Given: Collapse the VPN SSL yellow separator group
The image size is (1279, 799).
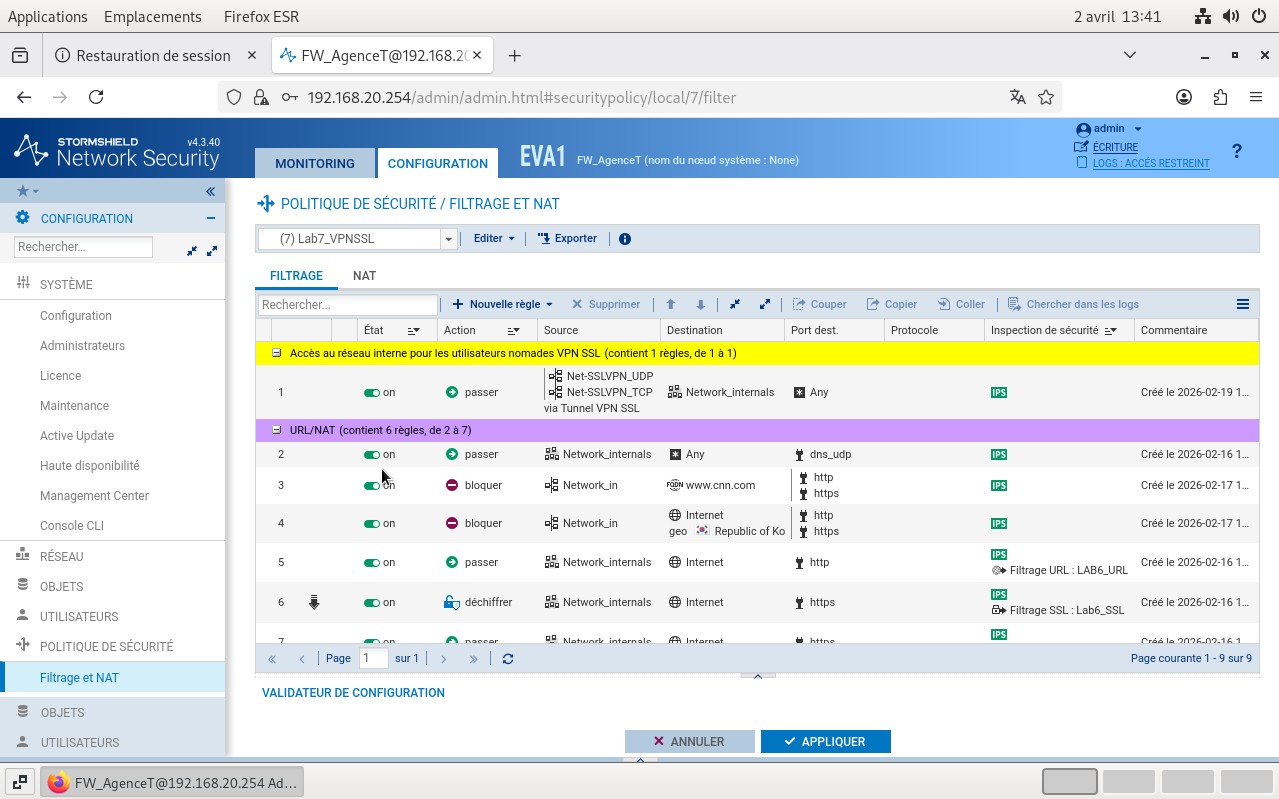Looking at the screenshot, I should coord(277,353).
